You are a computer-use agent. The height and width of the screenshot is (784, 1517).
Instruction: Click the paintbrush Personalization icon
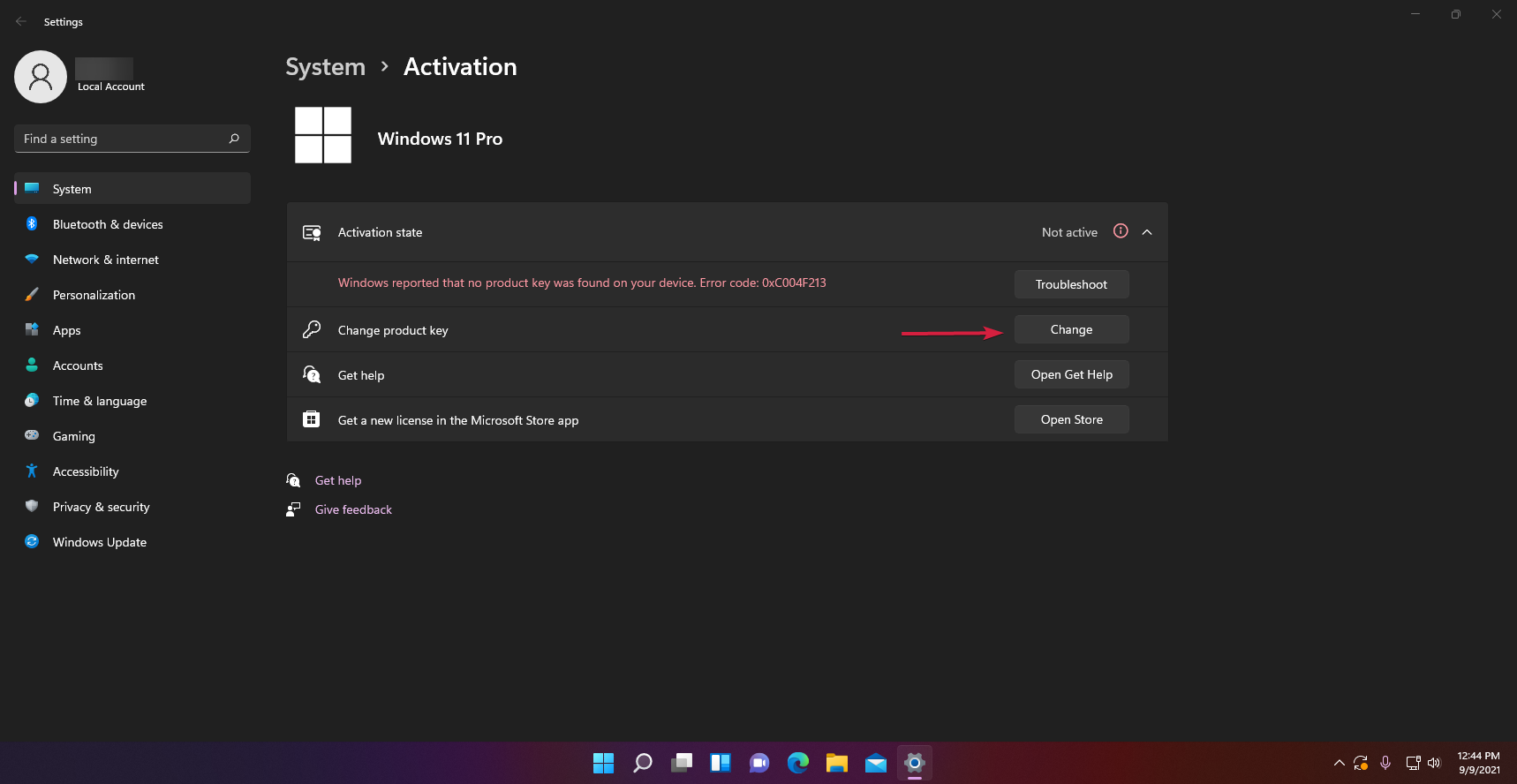click(32, 294)
